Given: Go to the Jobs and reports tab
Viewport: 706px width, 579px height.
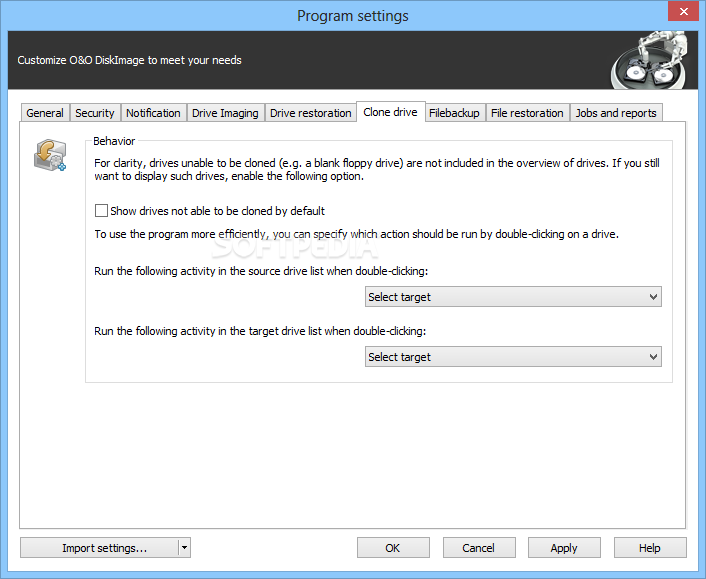Looking at the screenshot, I should 616,113.
